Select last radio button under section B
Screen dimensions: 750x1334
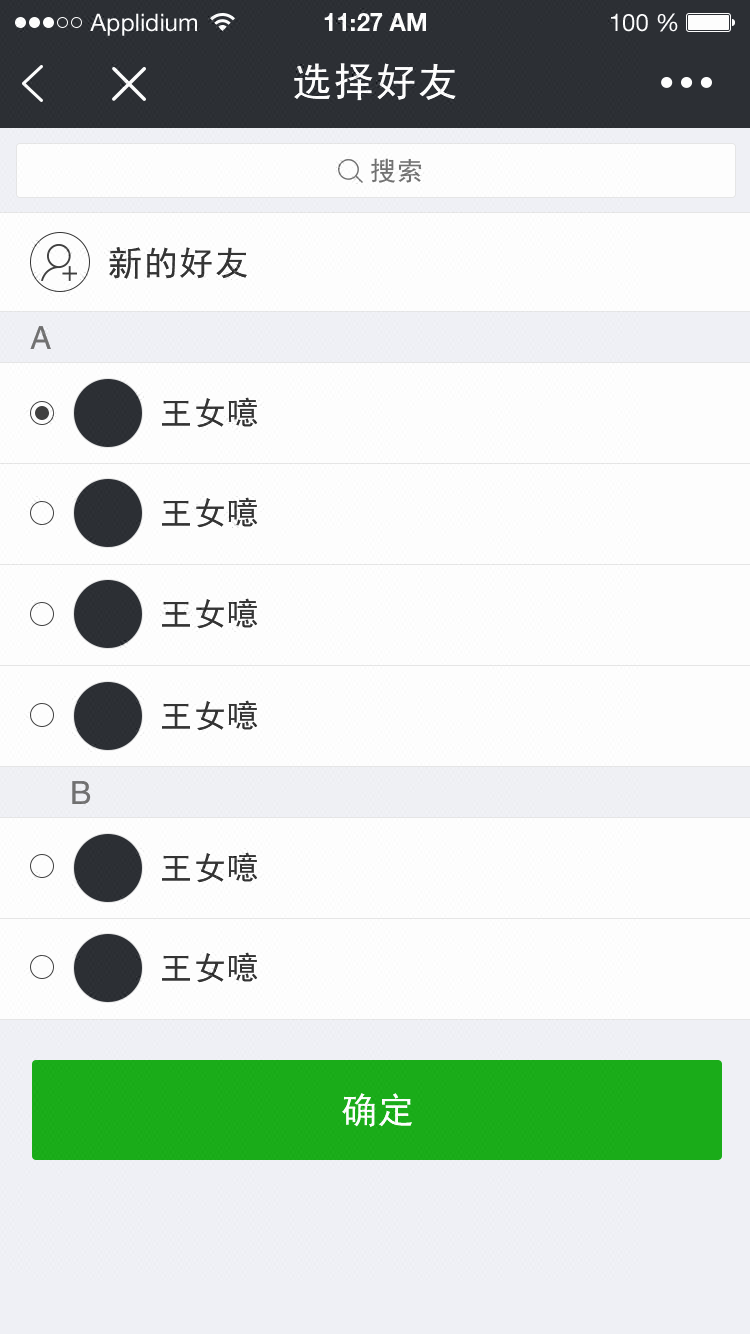pyautogui.click(x=42, y=967)
